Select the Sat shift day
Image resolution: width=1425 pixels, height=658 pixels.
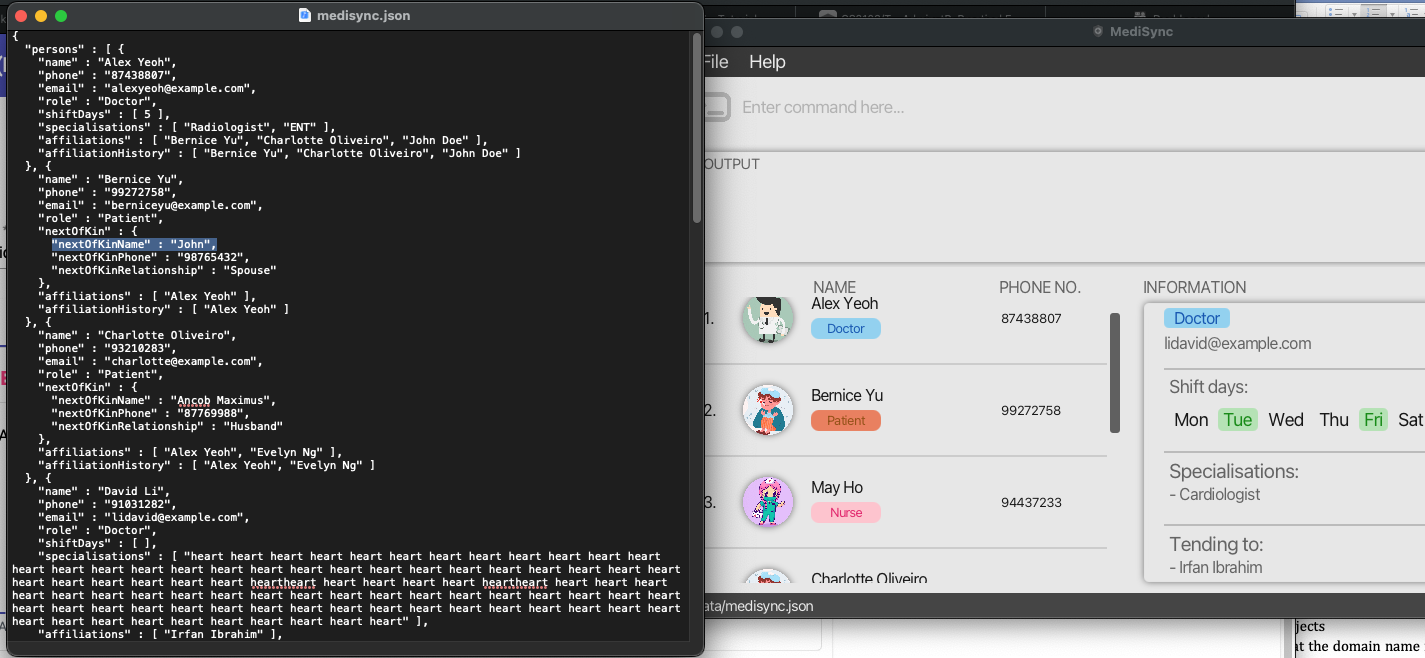click(1410, 420)
